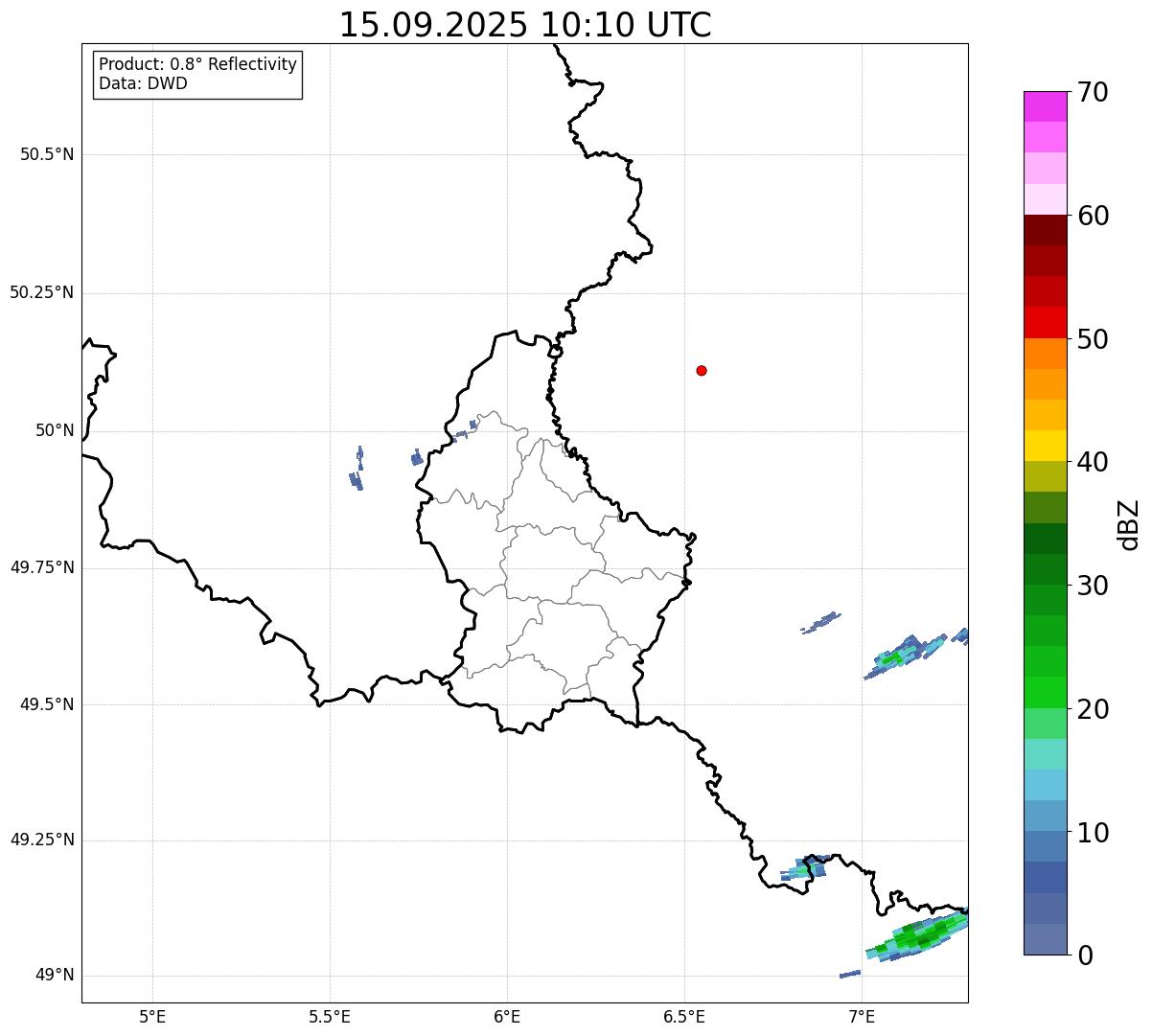
Task: Pick the slate blue swatch just above 0
Action: (x=1045, y=939)
